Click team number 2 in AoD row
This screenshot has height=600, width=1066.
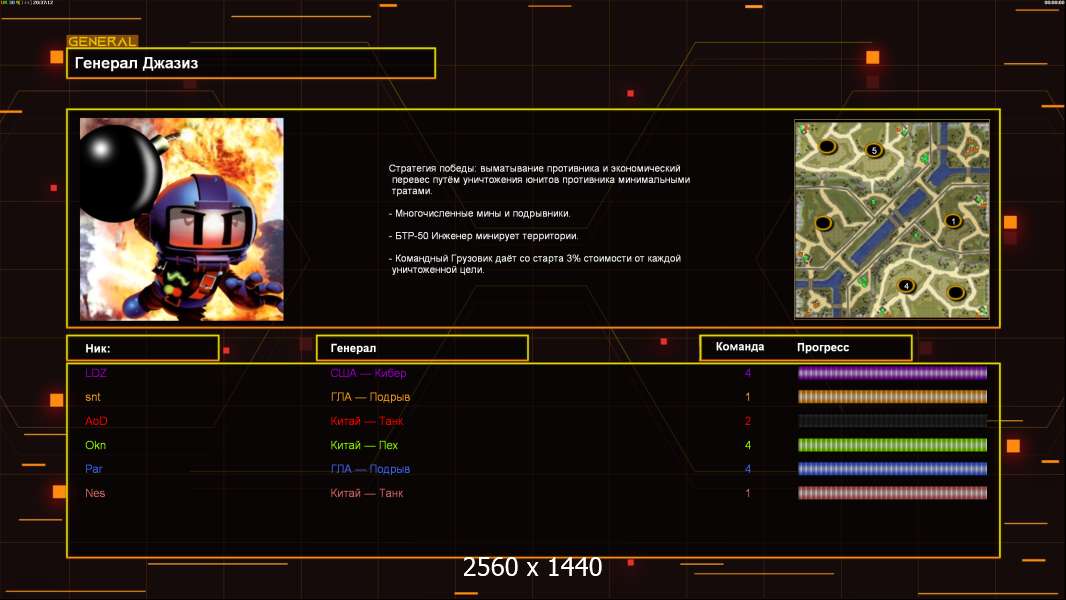point(748,421)
